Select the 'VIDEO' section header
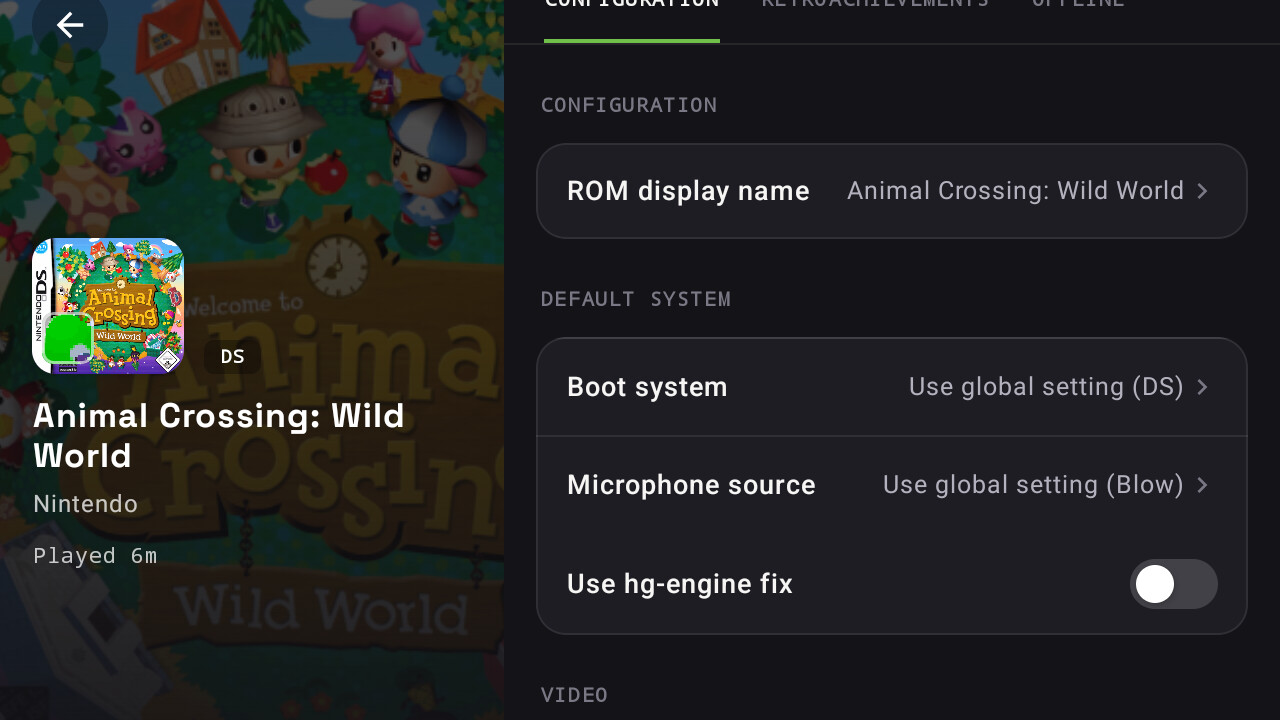This screenshot has height=720, width=1280. point(574,695)
